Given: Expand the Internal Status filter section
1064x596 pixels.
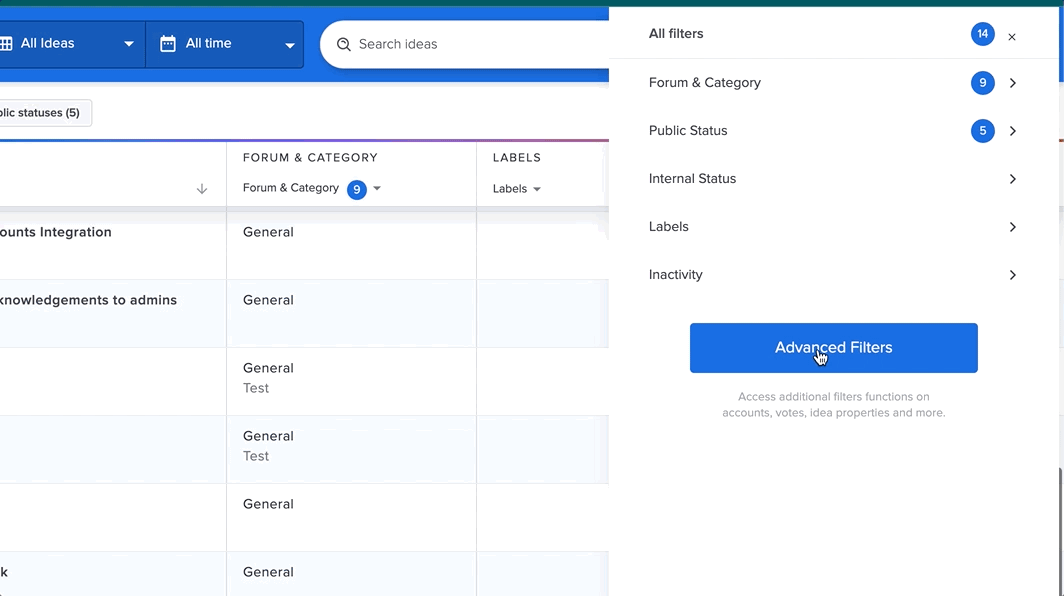Looking at the screenshot, I should [1012, 179].
